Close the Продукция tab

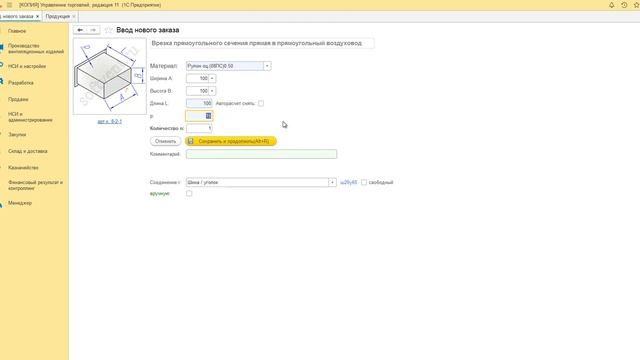point(74,16)
